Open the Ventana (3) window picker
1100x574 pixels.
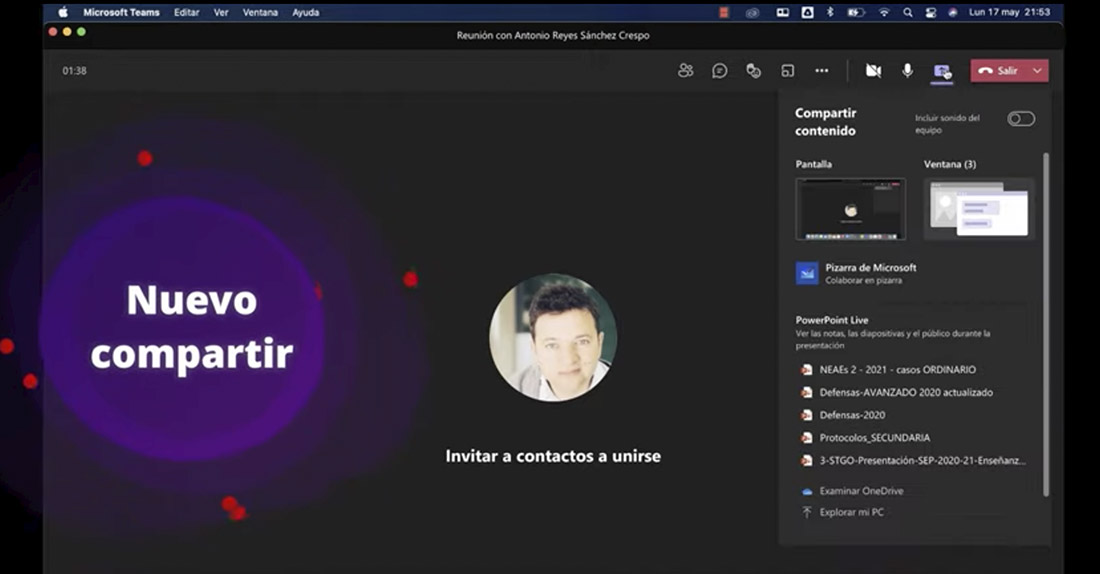978,209
